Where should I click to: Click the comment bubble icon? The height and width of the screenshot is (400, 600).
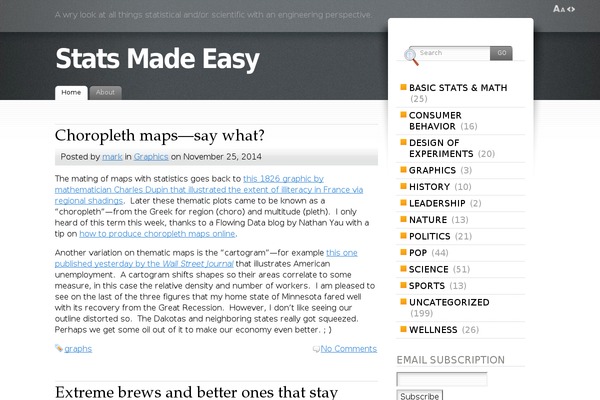(316, 349)
